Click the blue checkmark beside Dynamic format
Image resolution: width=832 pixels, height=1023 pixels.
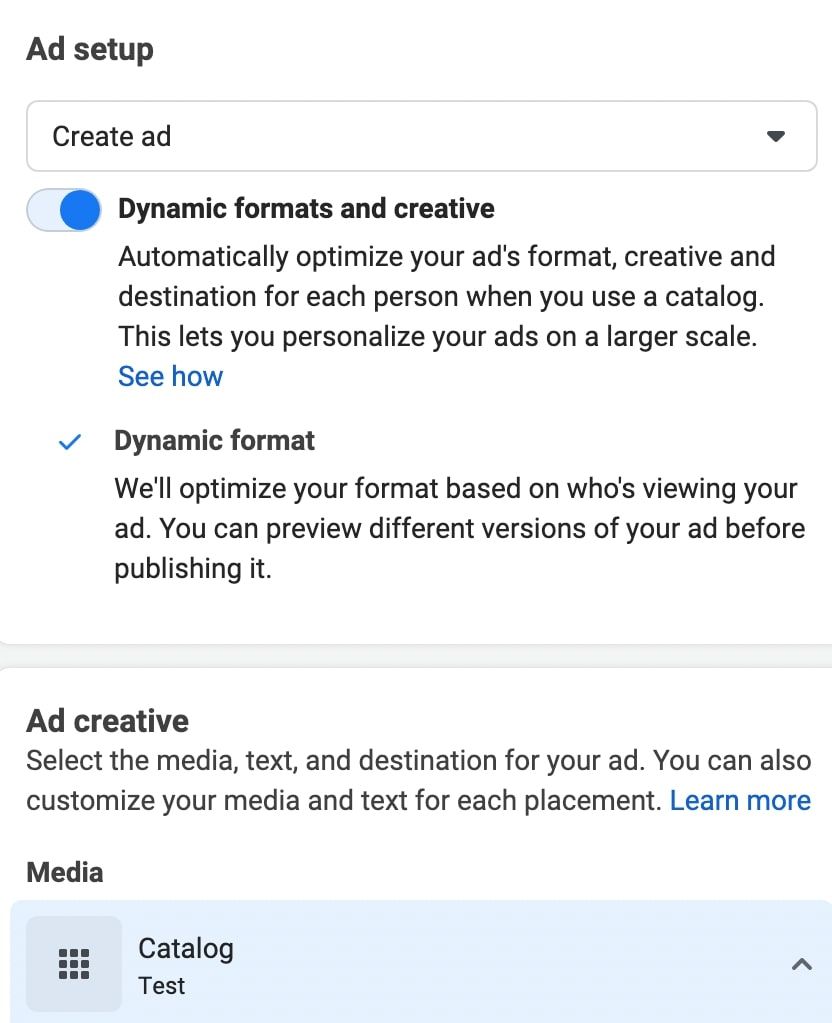pos(69,442)
